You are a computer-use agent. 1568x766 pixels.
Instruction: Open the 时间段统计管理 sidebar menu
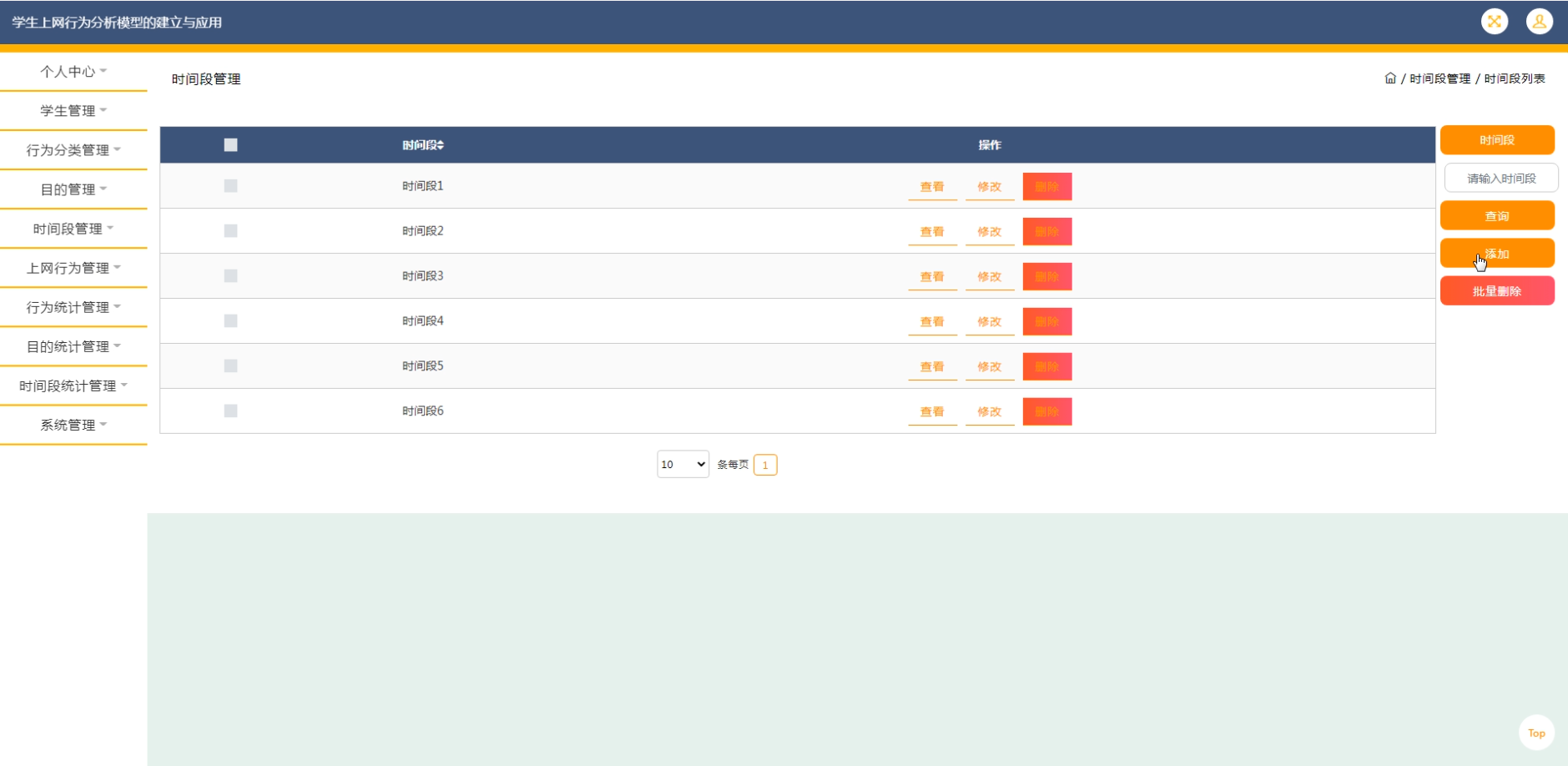73,386
